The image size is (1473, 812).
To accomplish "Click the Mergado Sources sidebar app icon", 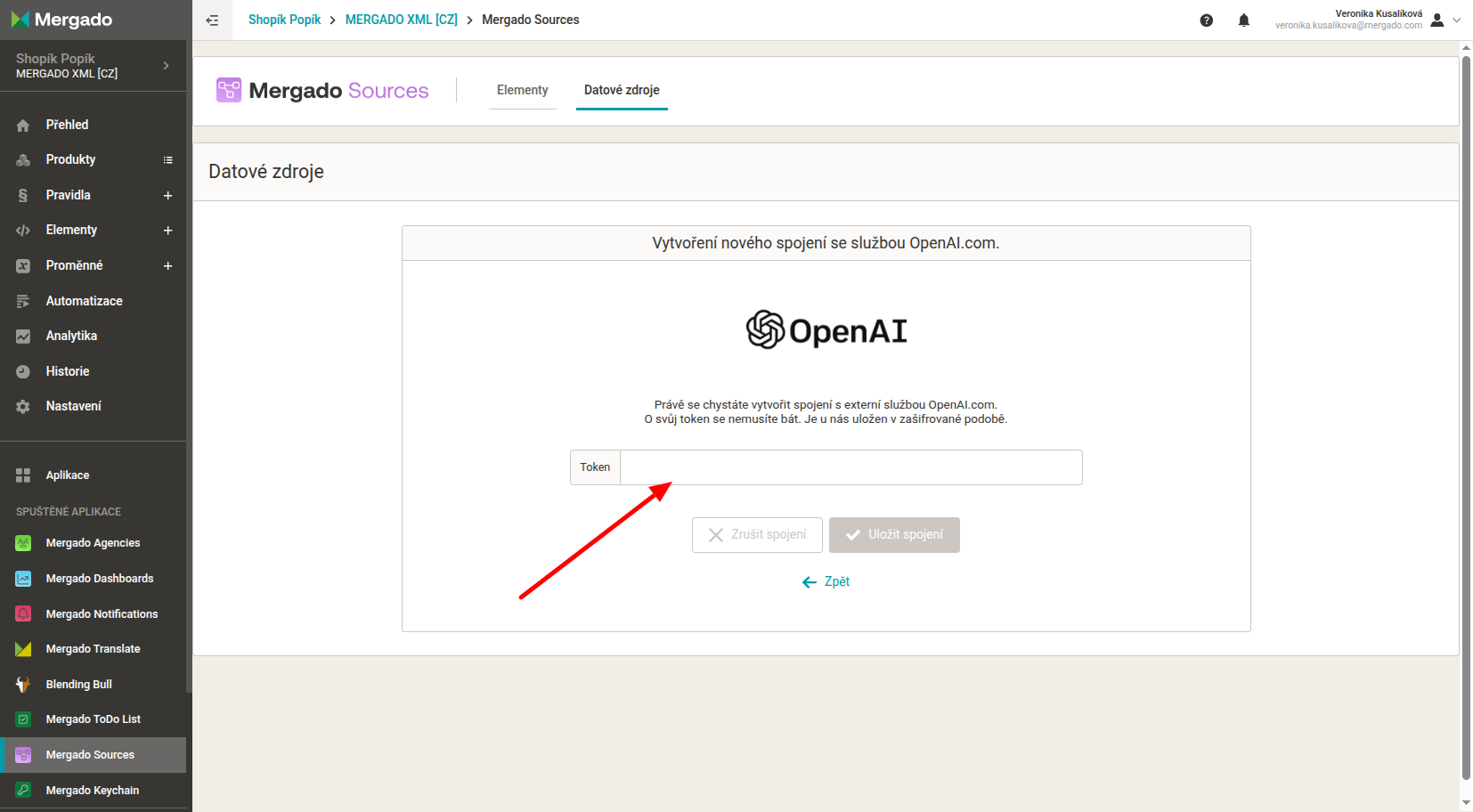I will pyautogui.click(x=23, y=755).
